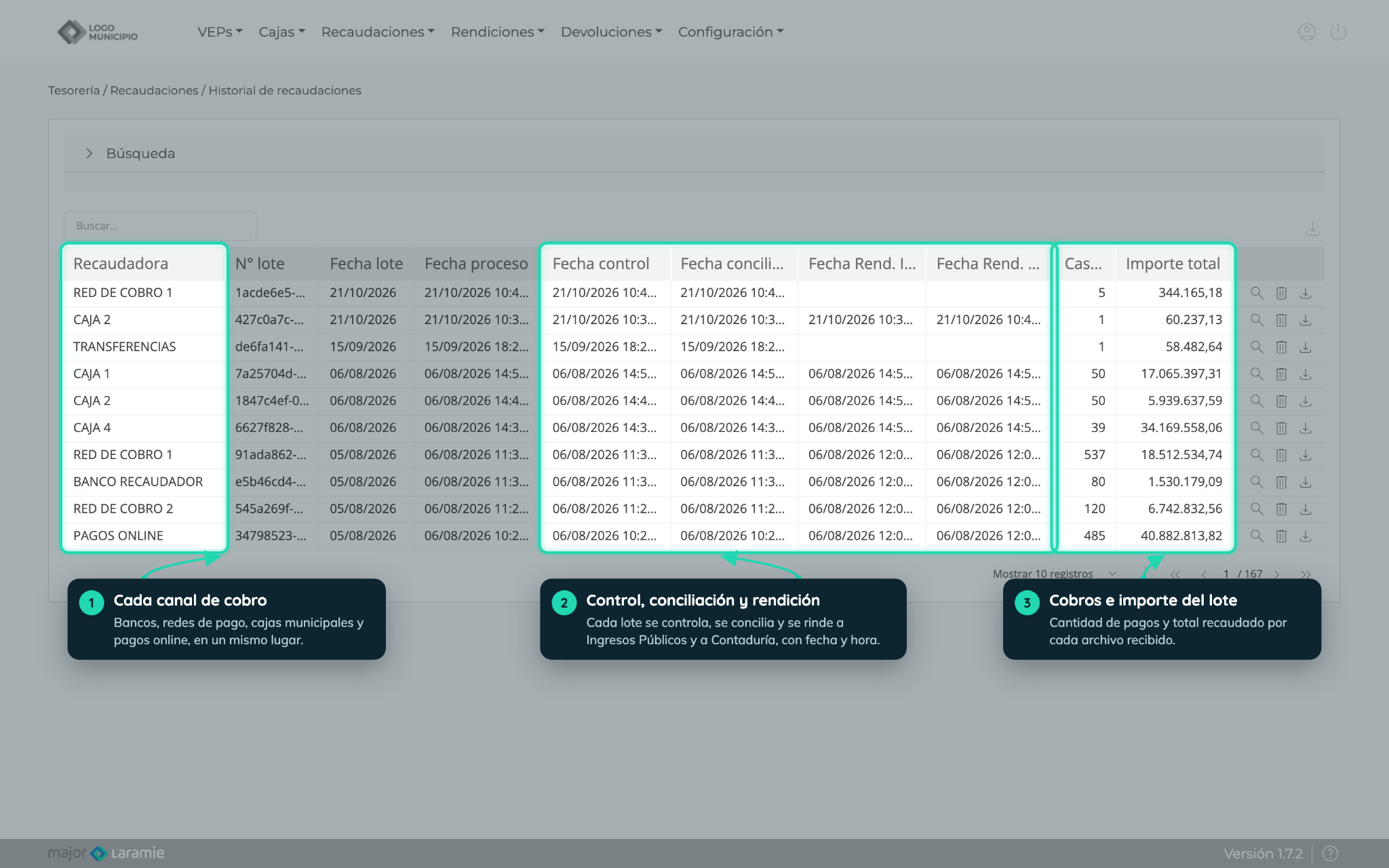Open help icon in footer
This screenshot has height=868, width=1389.
click(x=1330, y=853)
